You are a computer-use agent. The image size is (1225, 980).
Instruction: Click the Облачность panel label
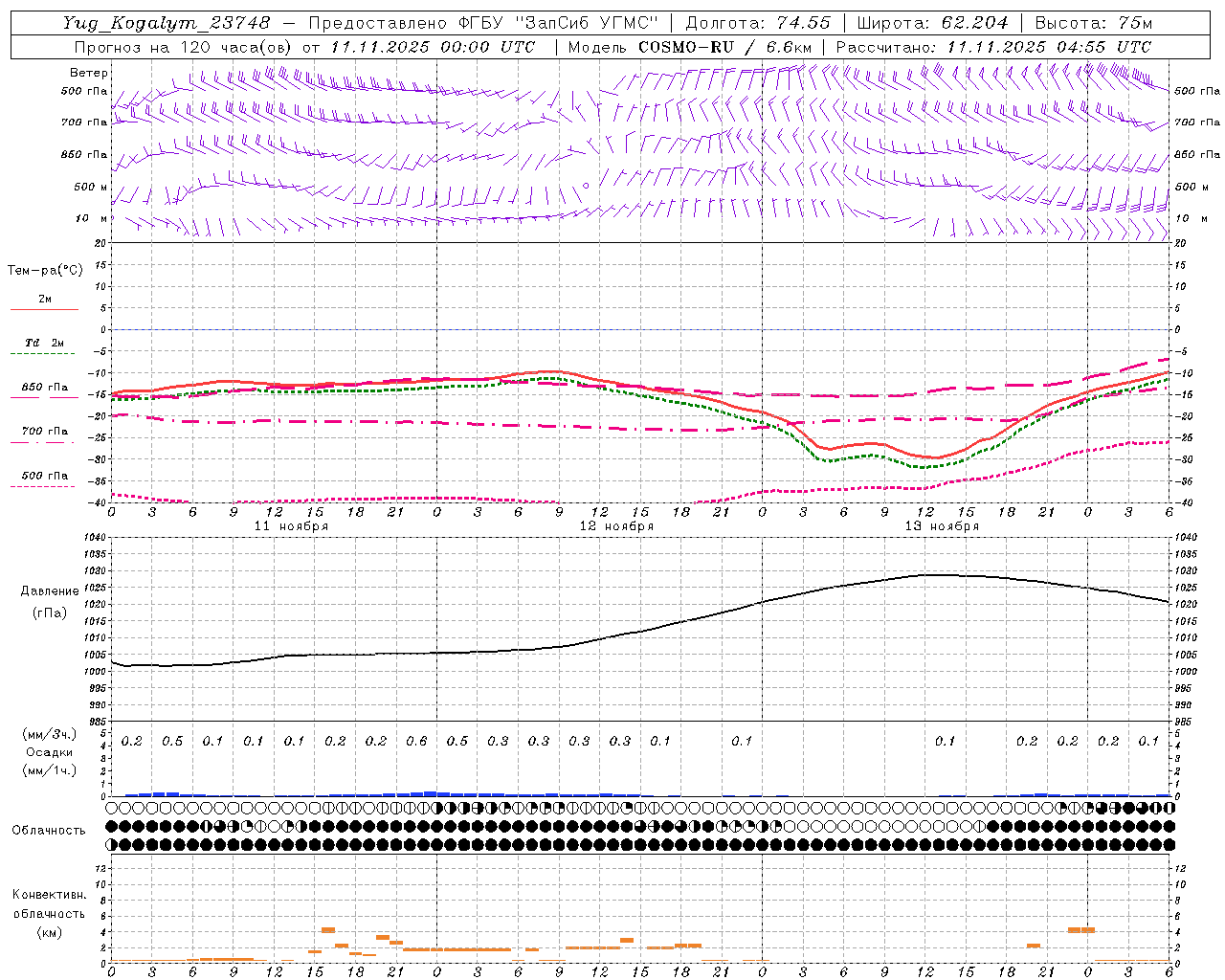(x=49, y=831)
